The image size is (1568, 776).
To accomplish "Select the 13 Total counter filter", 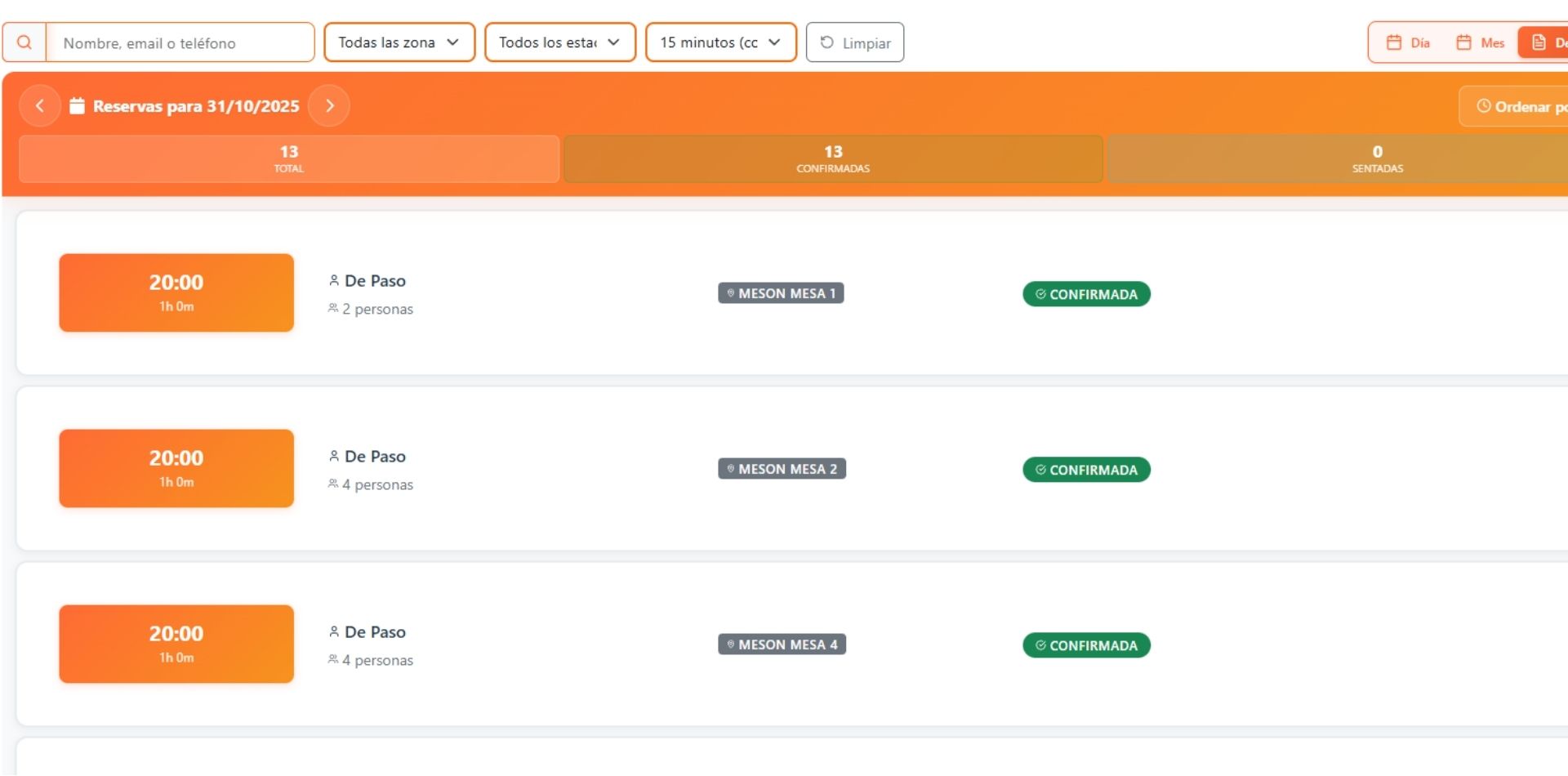I will pos(288,158).
